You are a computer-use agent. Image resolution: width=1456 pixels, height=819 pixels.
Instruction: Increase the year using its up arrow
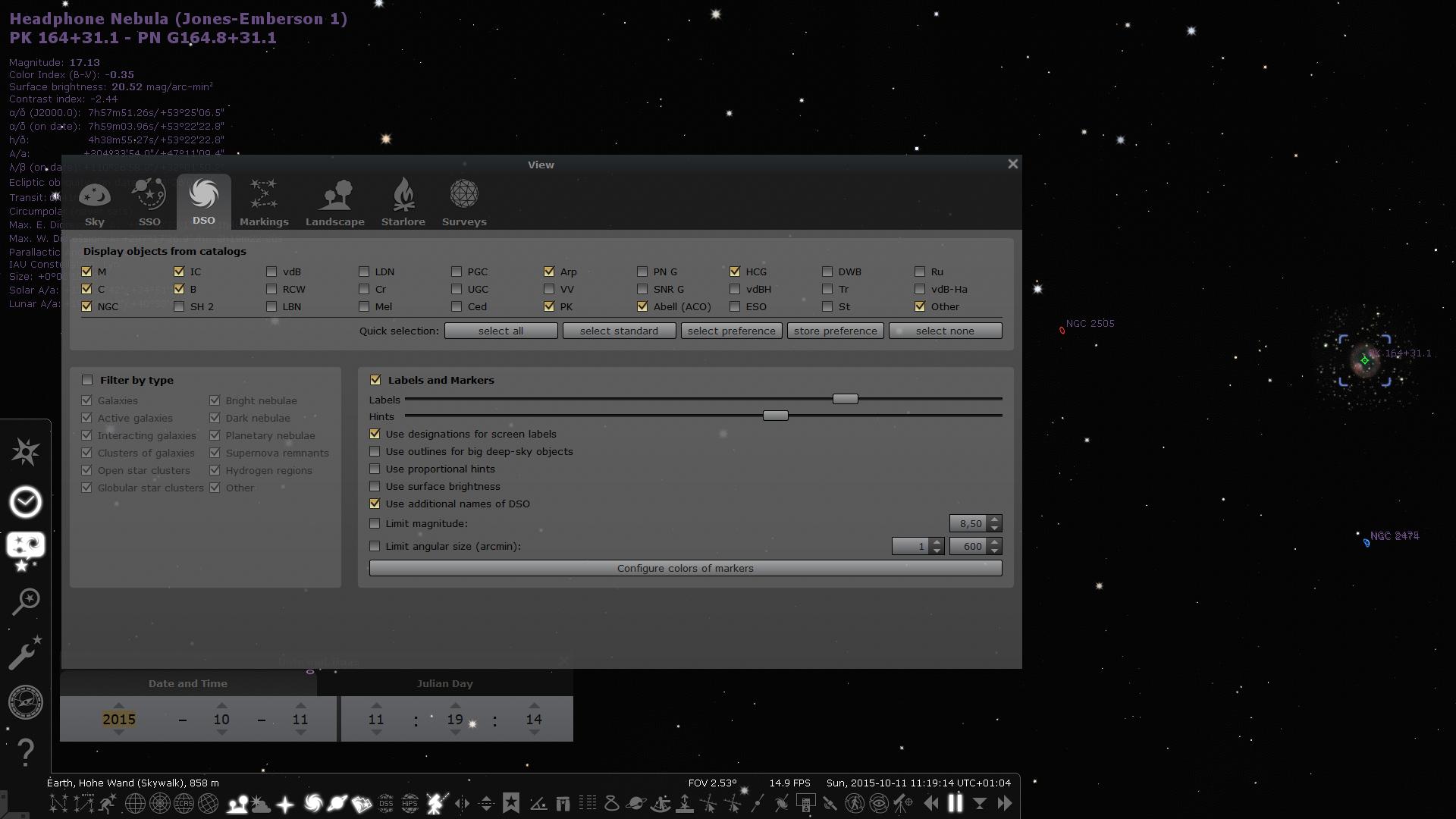click(x=119, y=706)
